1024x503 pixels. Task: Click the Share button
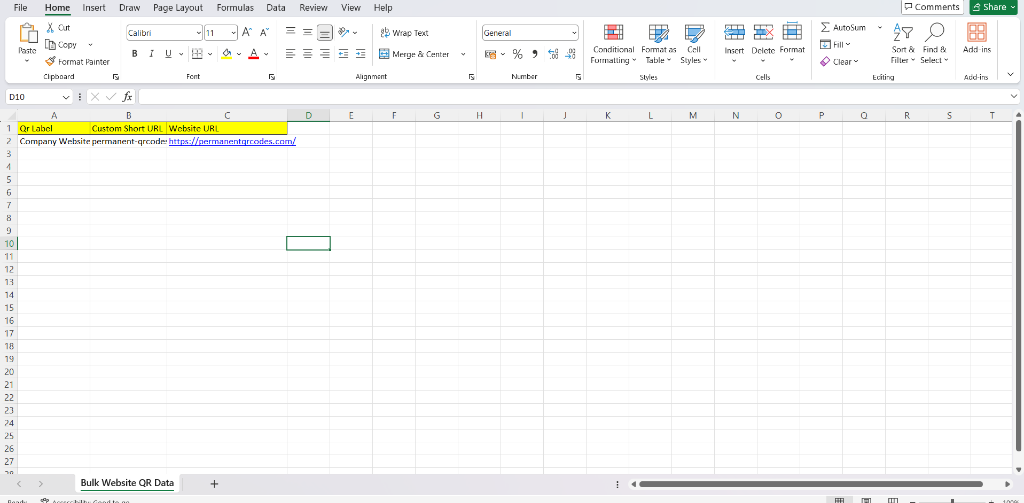click(x=994, y=7)
